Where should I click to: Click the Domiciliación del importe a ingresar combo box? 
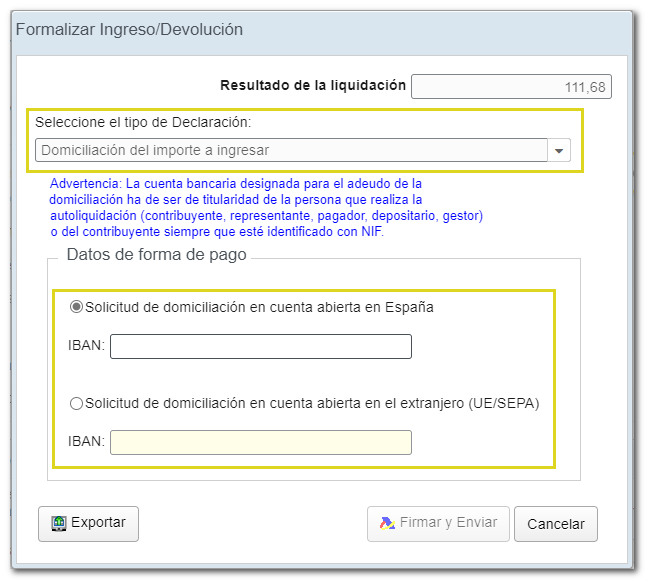coord(290,151)
